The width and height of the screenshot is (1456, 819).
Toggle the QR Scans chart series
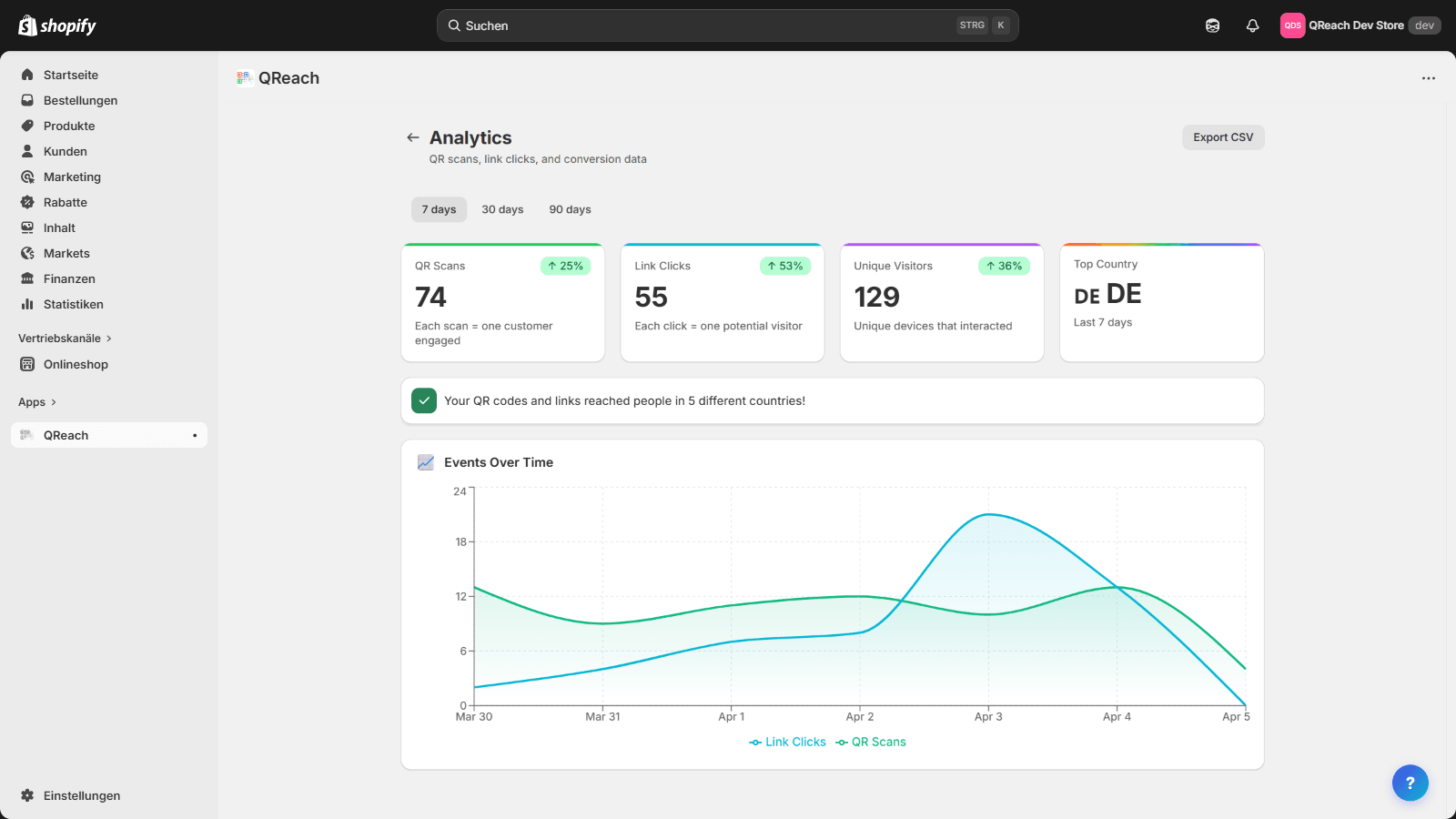pos(870,742)
